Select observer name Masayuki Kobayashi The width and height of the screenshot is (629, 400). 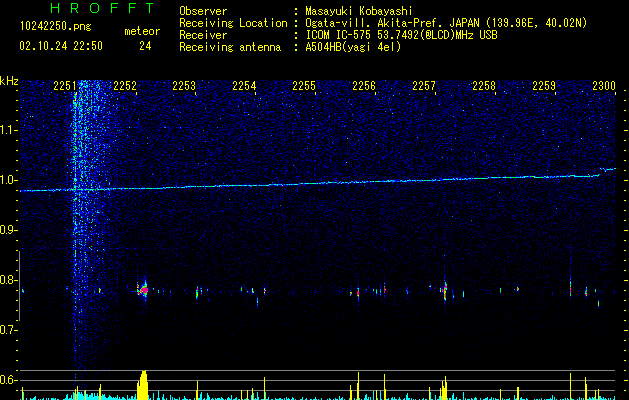point(359,11)
